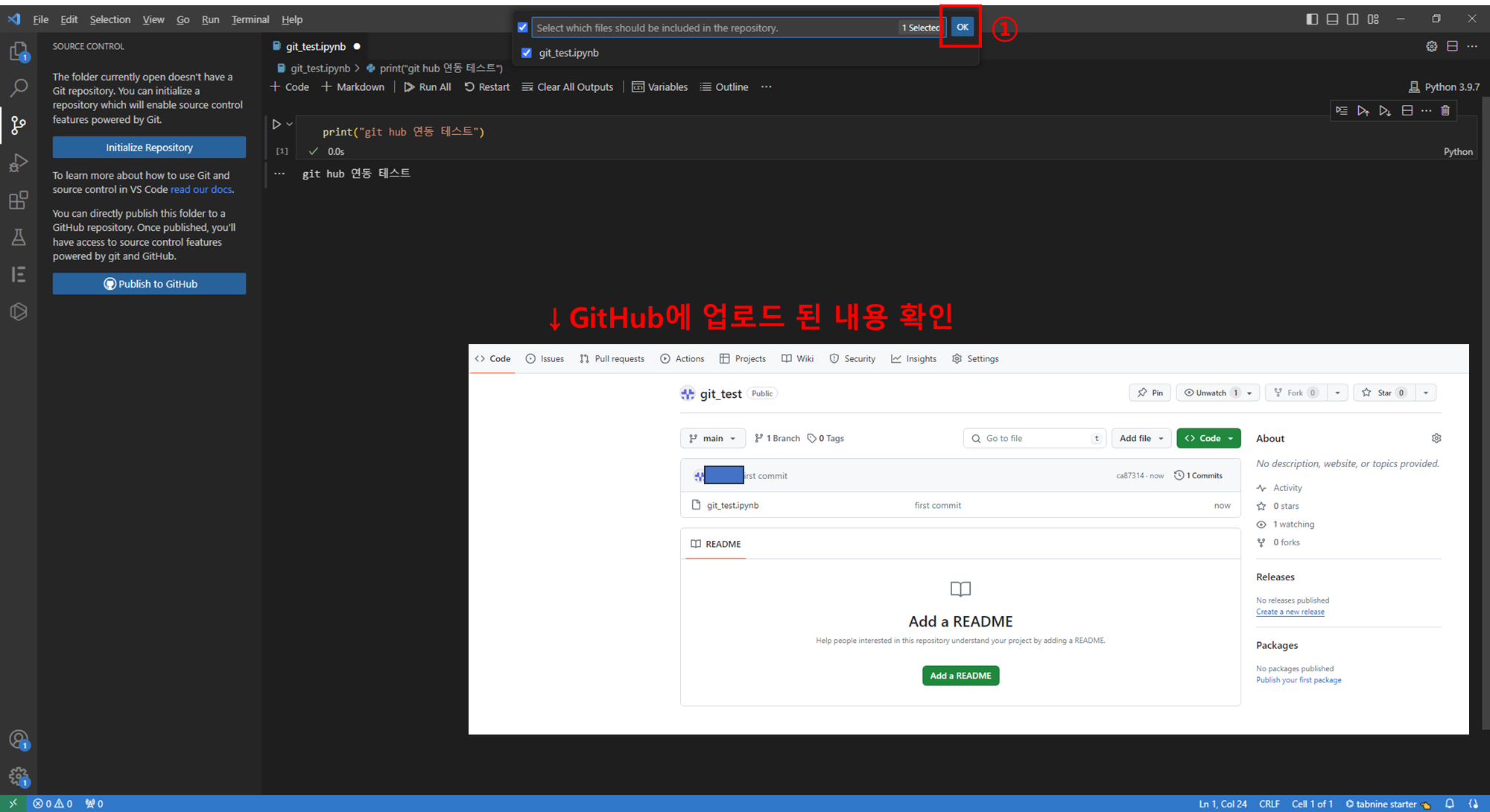
Task: Run the cell with play icon
Action: tap(276, 124)
